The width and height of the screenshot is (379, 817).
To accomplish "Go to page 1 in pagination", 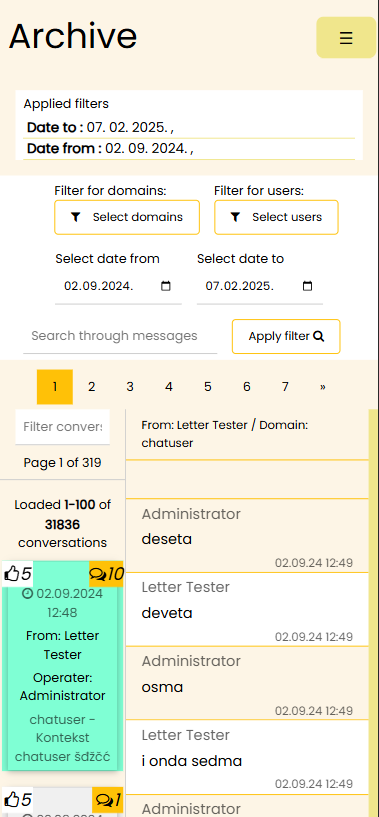I will (x=55, y=387).
